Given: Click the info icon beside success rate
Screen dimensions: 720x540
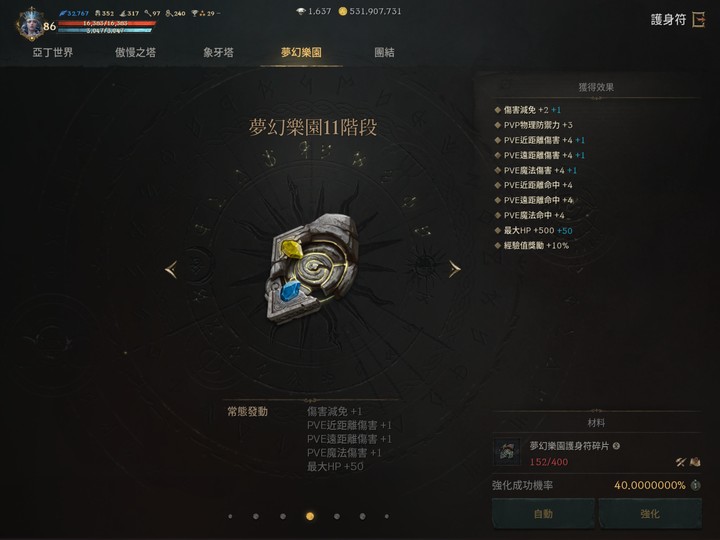Looking at the screenshot, I should point(696,485).
